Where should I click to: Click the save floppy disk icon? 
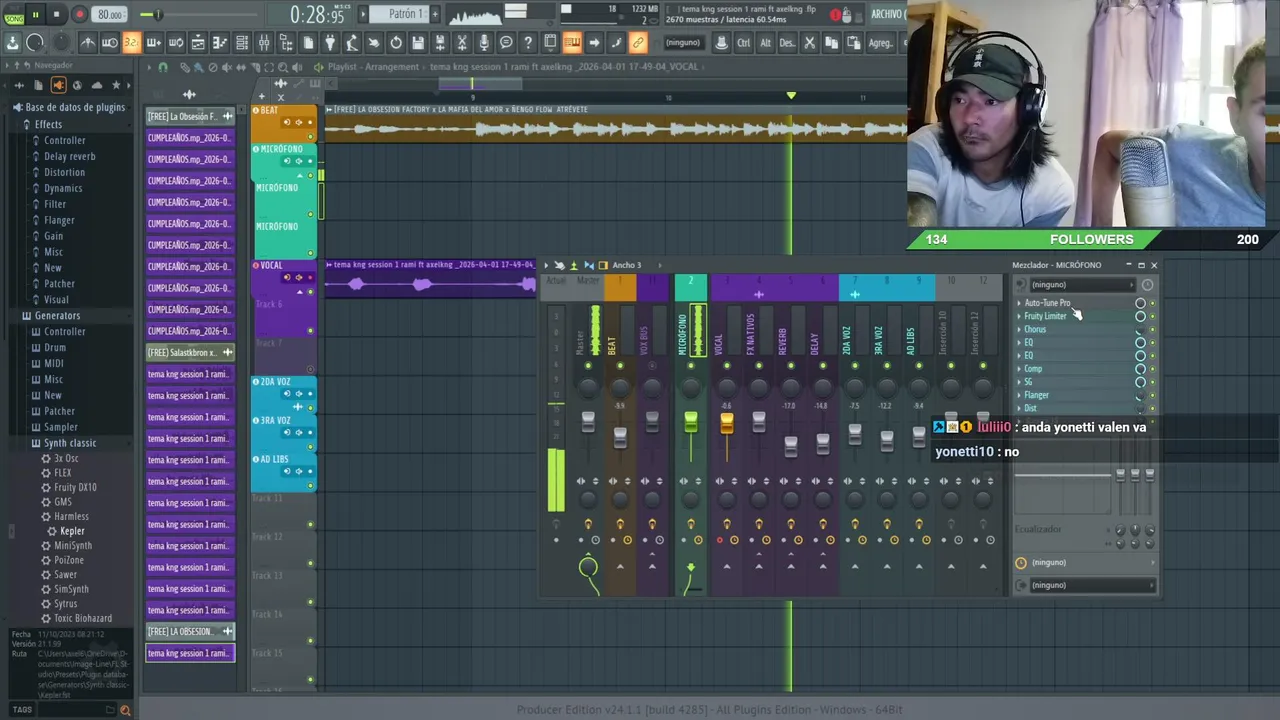click(x=418, y=42)
